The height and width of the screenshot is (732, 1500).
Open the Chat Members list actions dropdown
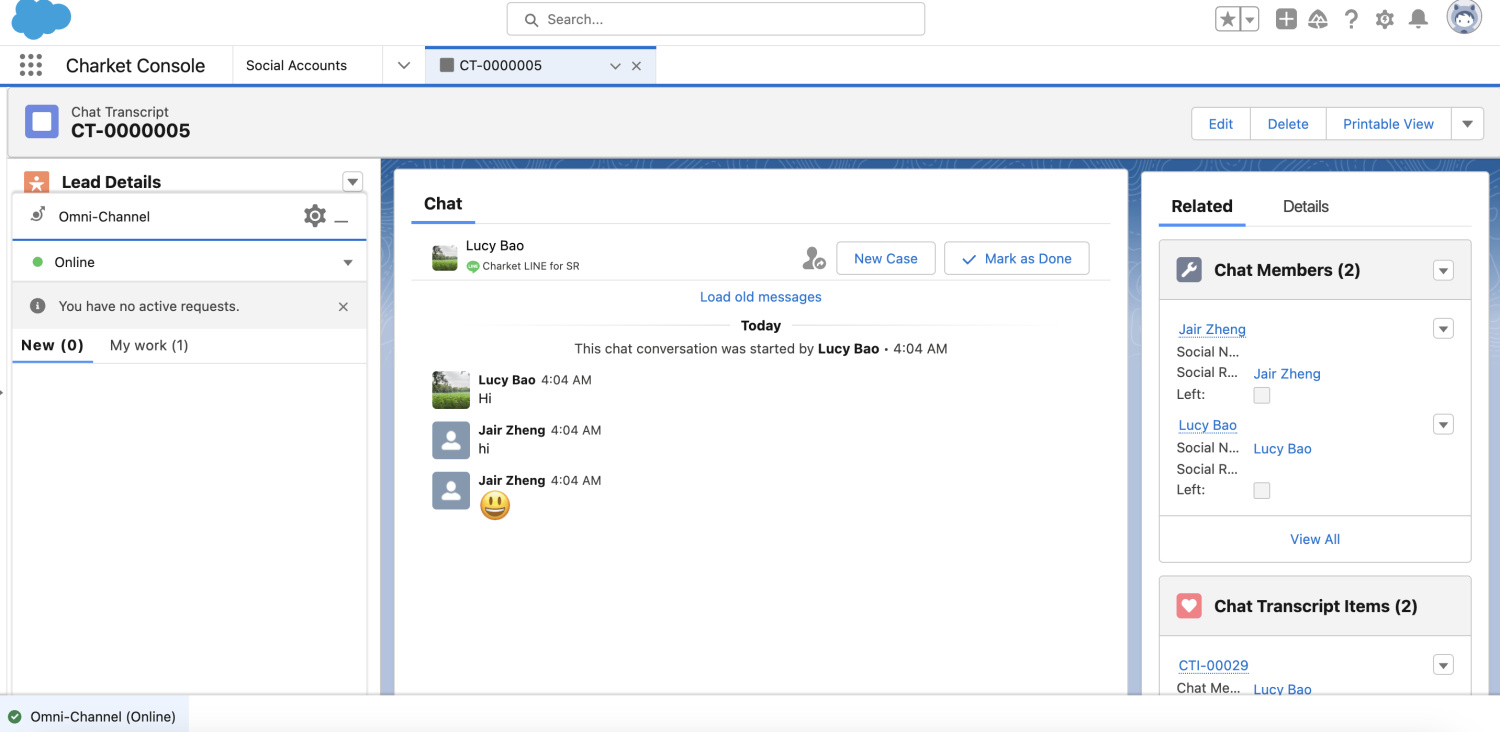tap(1443, 270)
